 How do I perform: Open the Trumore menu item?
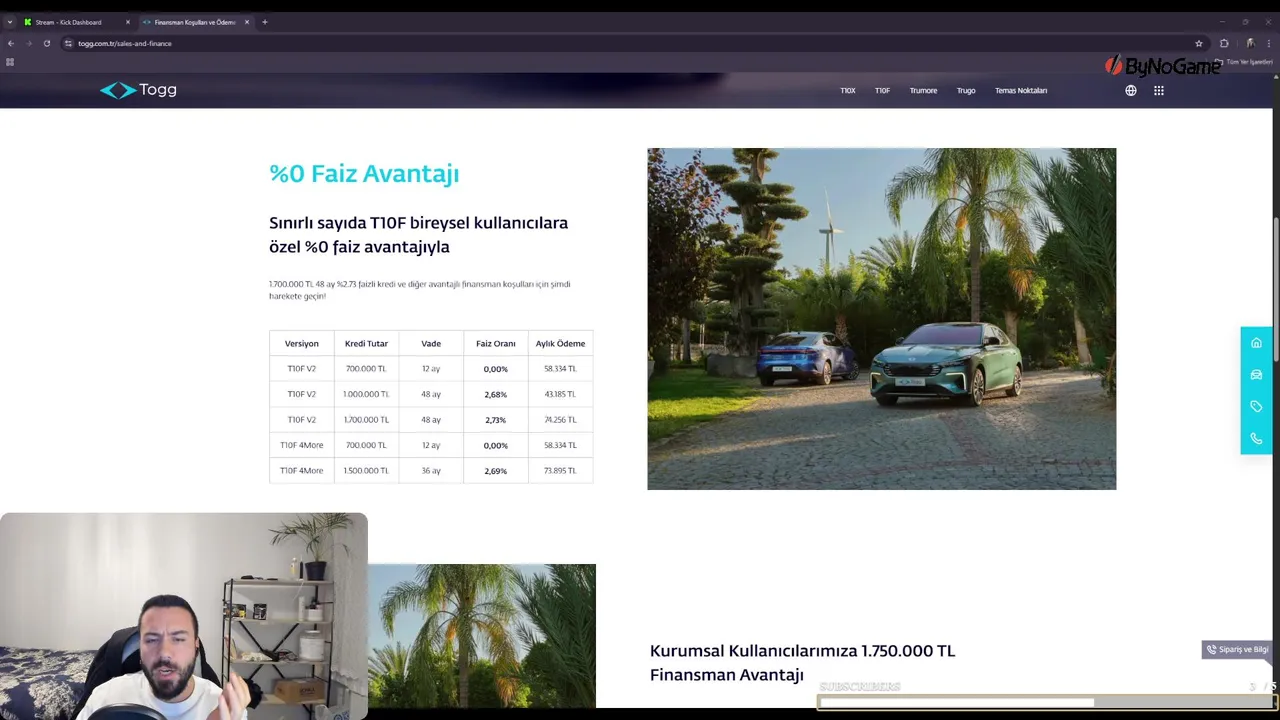coord(923,90)
